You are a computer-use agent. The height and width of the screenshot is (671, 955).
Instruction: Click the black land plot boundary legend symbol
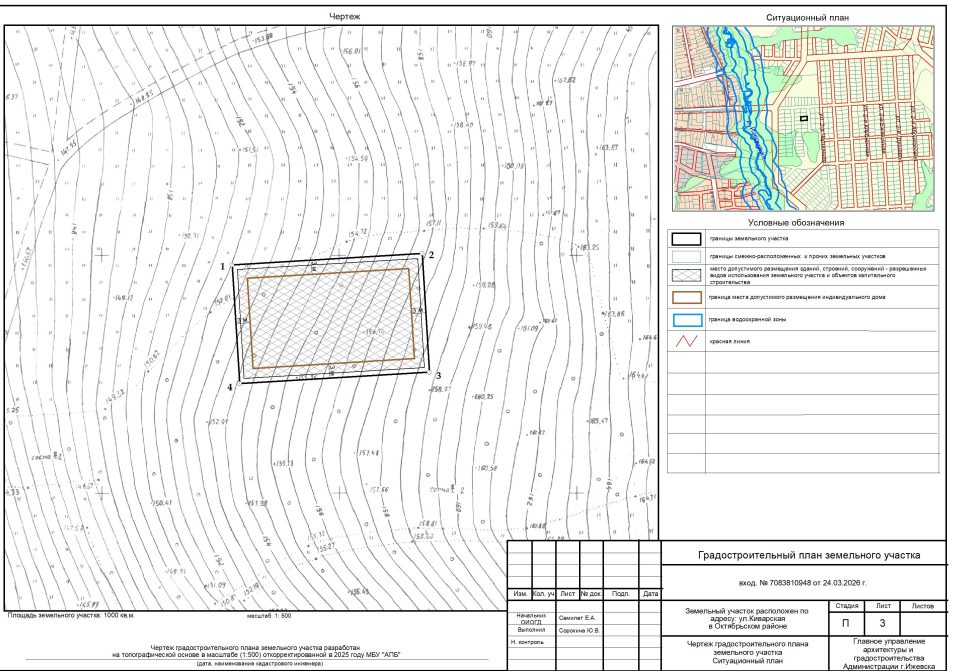coord(686,239)
